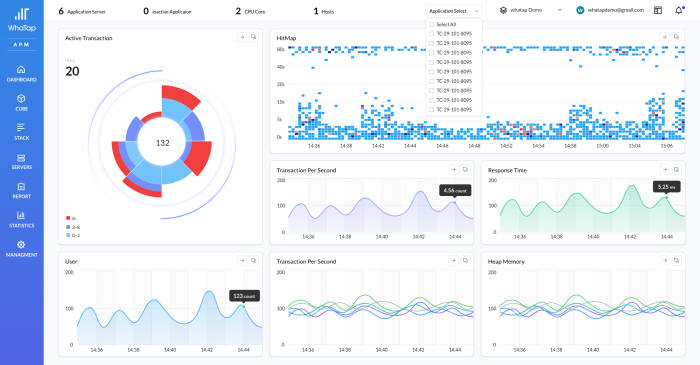Click the layout grid icon beside the email
This screenshot has height=365, width=700.
(658, 10)
